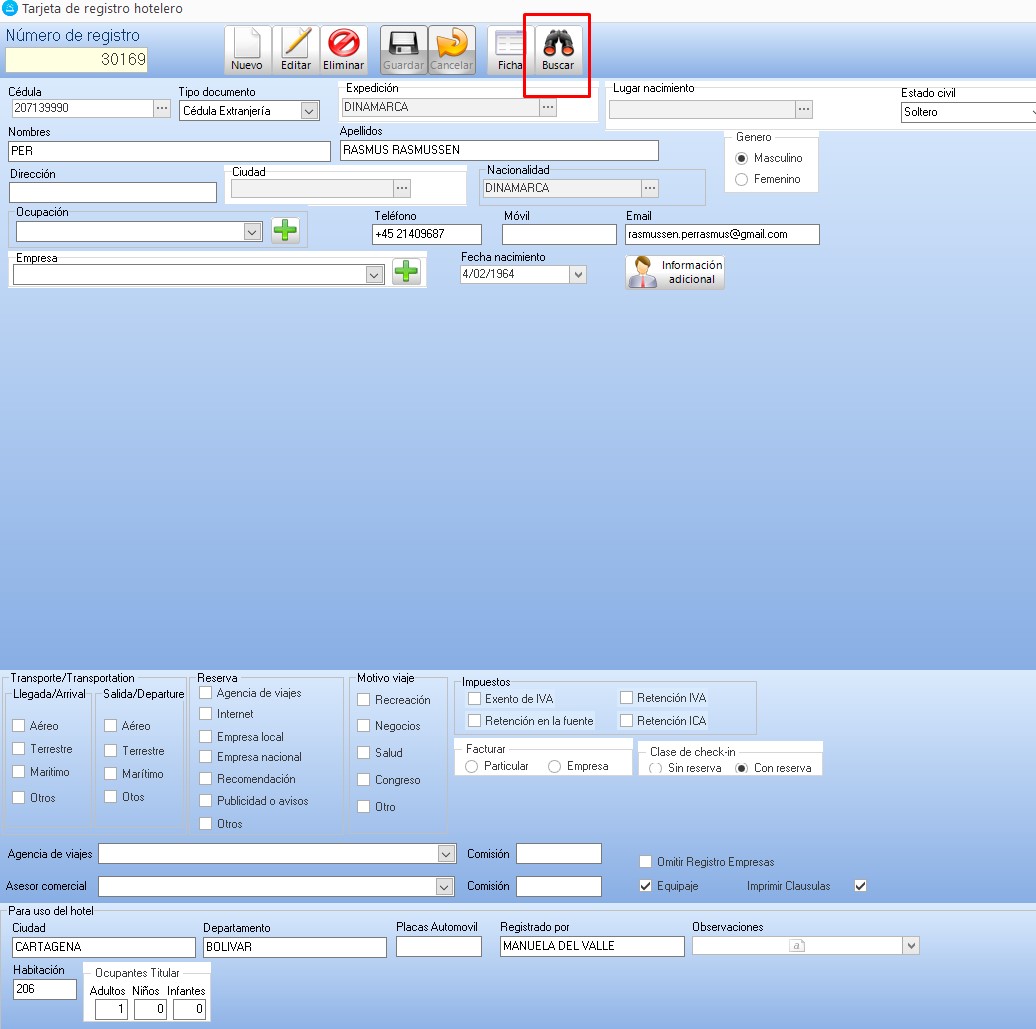The image size is (1036, 1029).
Task: Select Sin reserva check-in type
Action: tap(656, 768)
